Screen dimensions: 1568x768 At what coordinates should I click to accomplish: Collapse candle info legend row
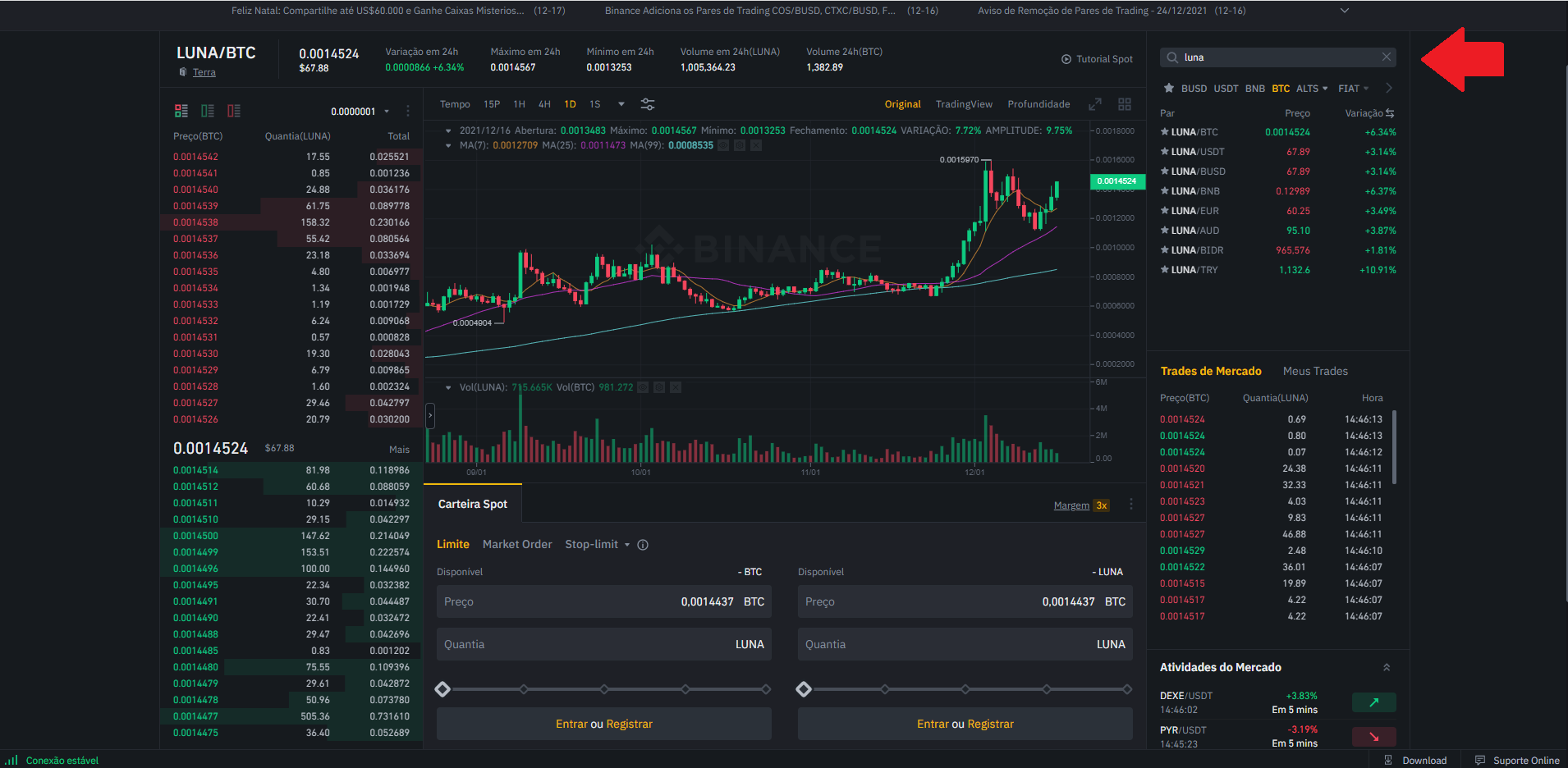click(x=448, y=130)
